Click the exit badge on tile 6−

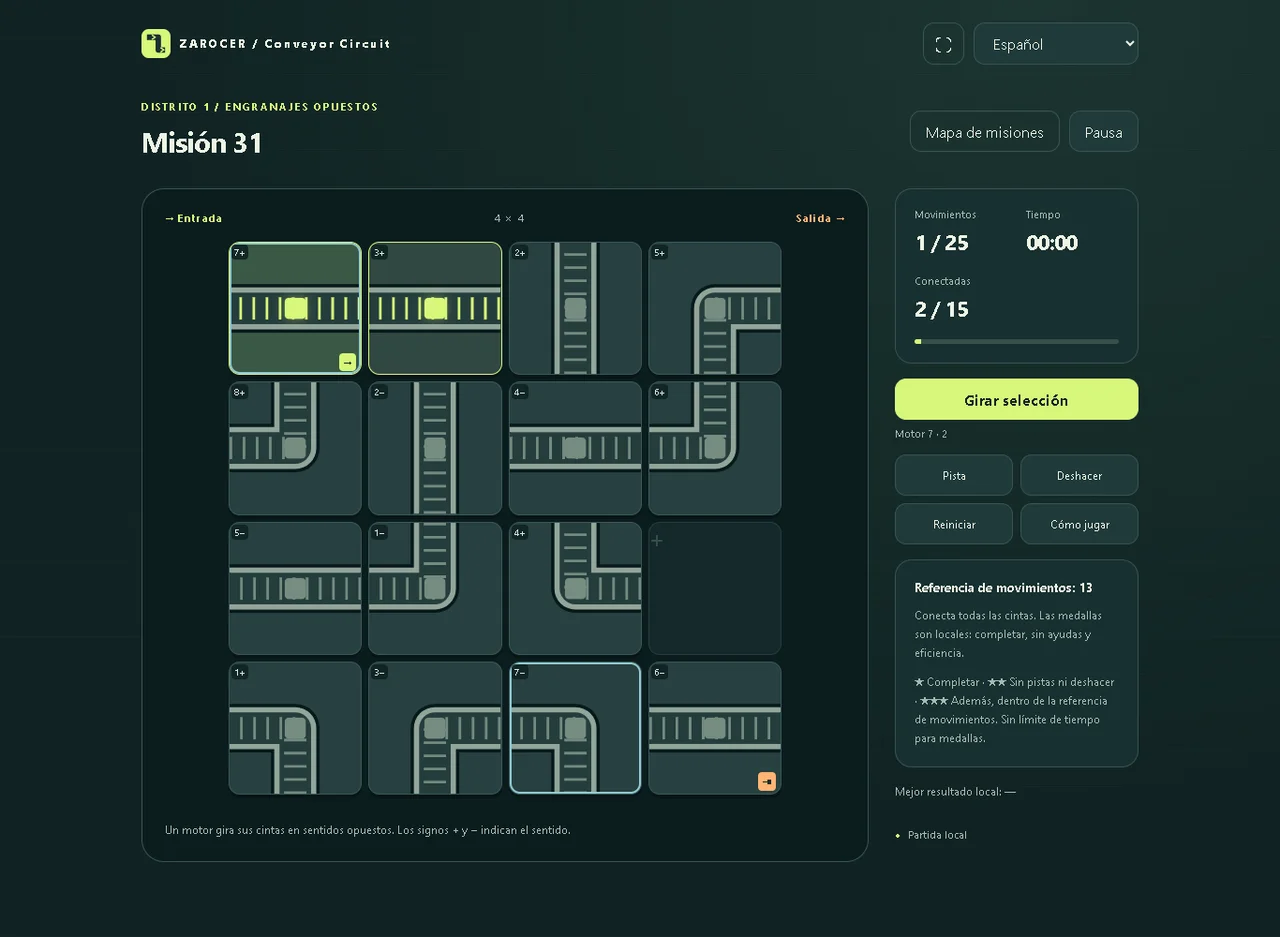pyautogui.click(x=767, y=782)
